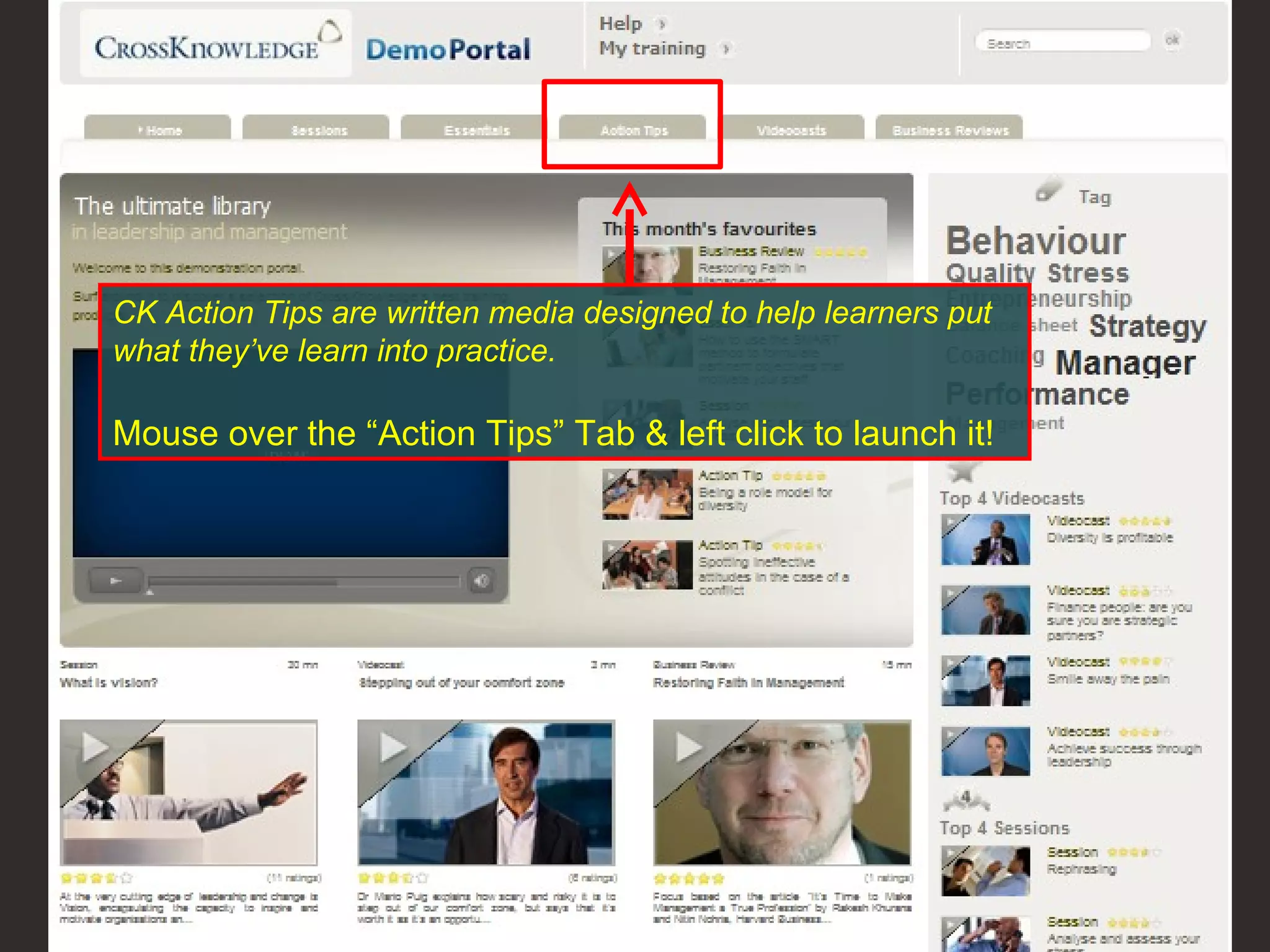Screen dimensions: 1270x952
Task: Click the Help link
Action: 620,24
